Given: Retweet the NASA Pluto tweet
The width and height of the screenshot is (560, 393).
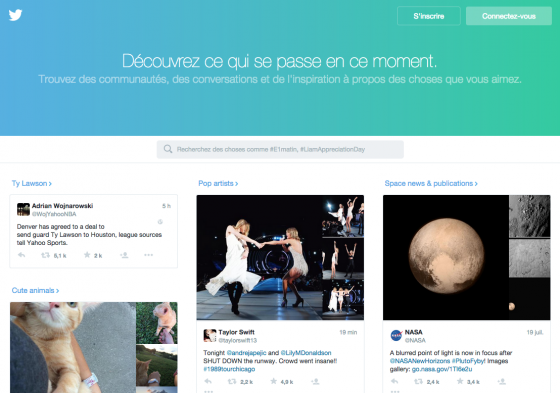Looking at the screenshot, I should click(x=419, y=382).
